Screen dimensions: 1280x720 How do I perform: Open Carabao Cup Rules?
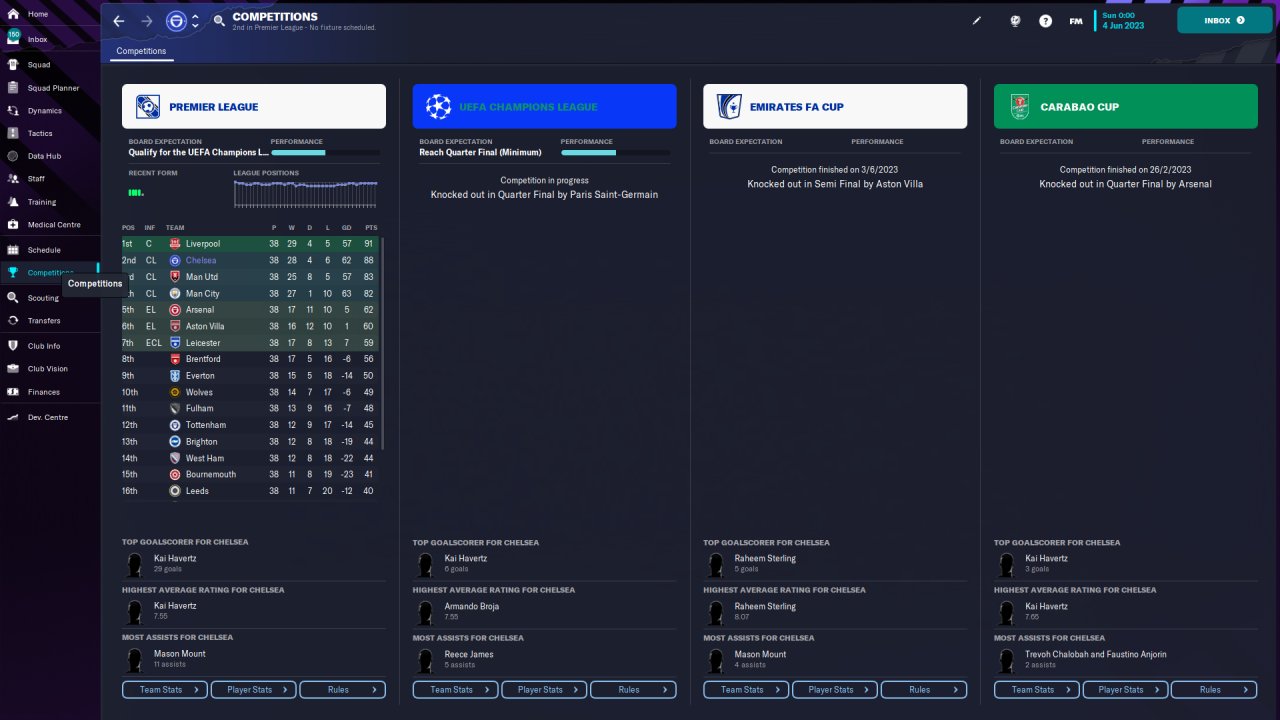[1214, 689]
